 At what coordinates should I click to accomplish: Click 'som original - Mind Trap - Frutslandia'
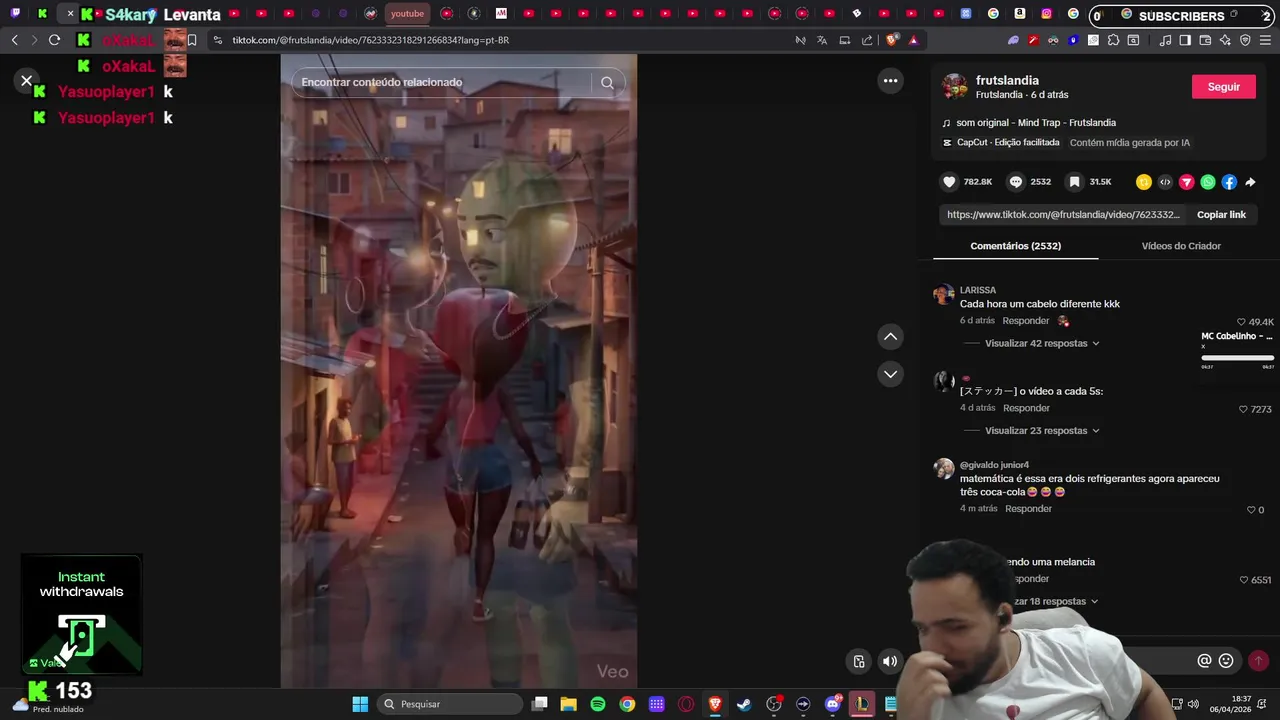click(1035, 123)
